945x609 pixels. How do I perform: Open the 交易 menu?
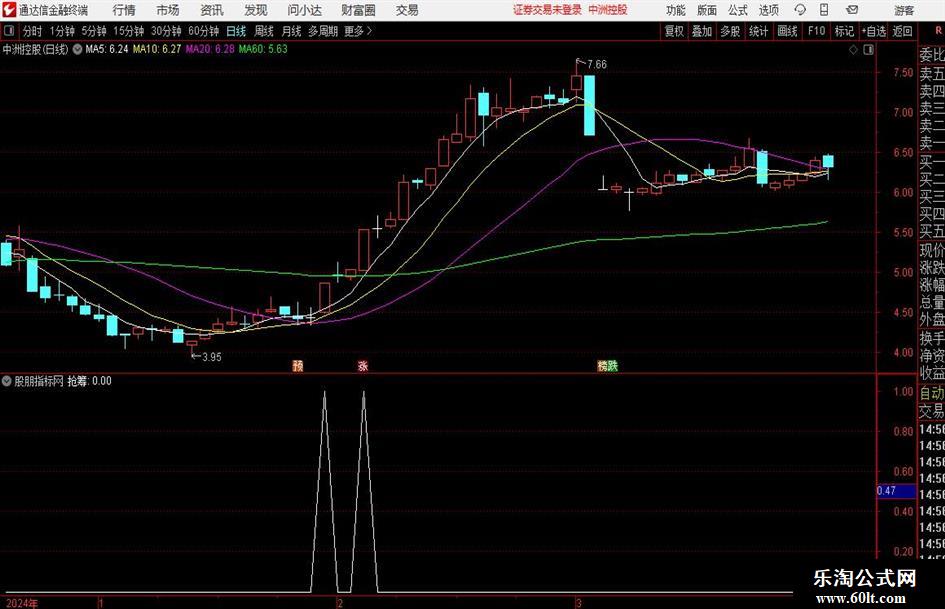pos(407,10)
